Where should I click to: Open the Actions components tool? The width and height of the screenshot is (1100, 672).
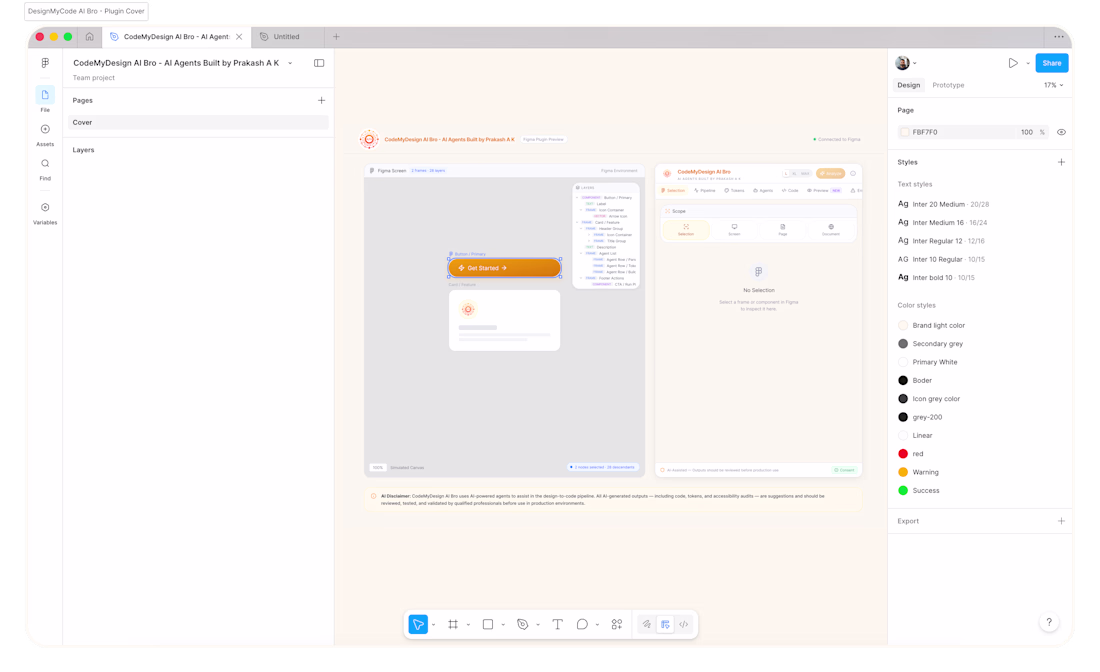pyautogui.click(x=617, y=624)
